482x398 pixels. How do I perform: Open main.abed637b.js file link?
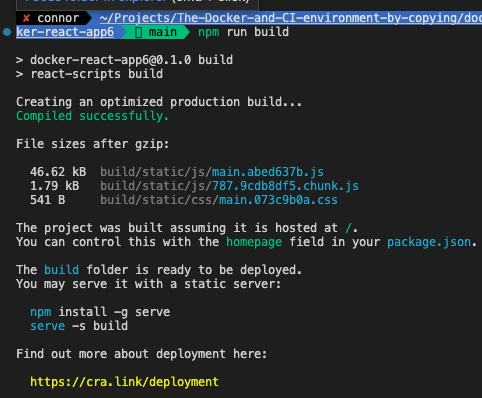click(x=268, y=172)
